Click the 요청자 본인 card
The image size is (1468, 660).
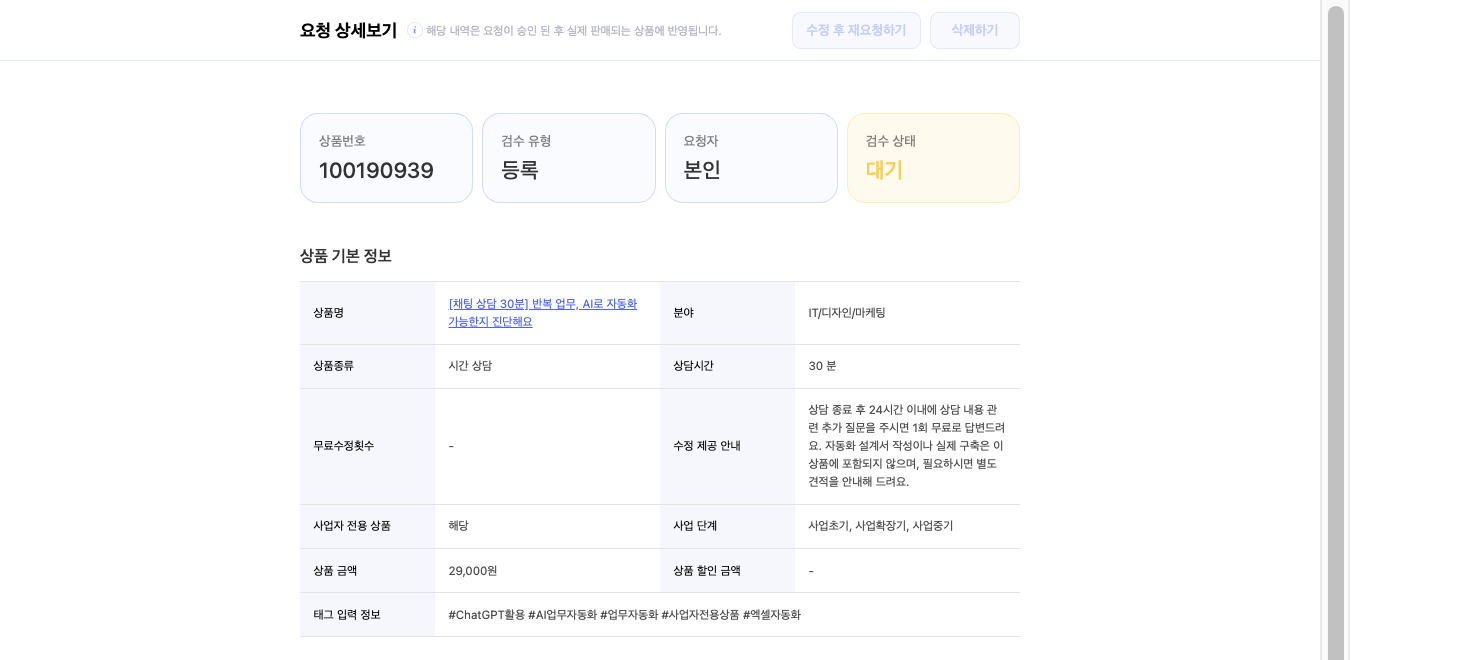tap(751, 158)
